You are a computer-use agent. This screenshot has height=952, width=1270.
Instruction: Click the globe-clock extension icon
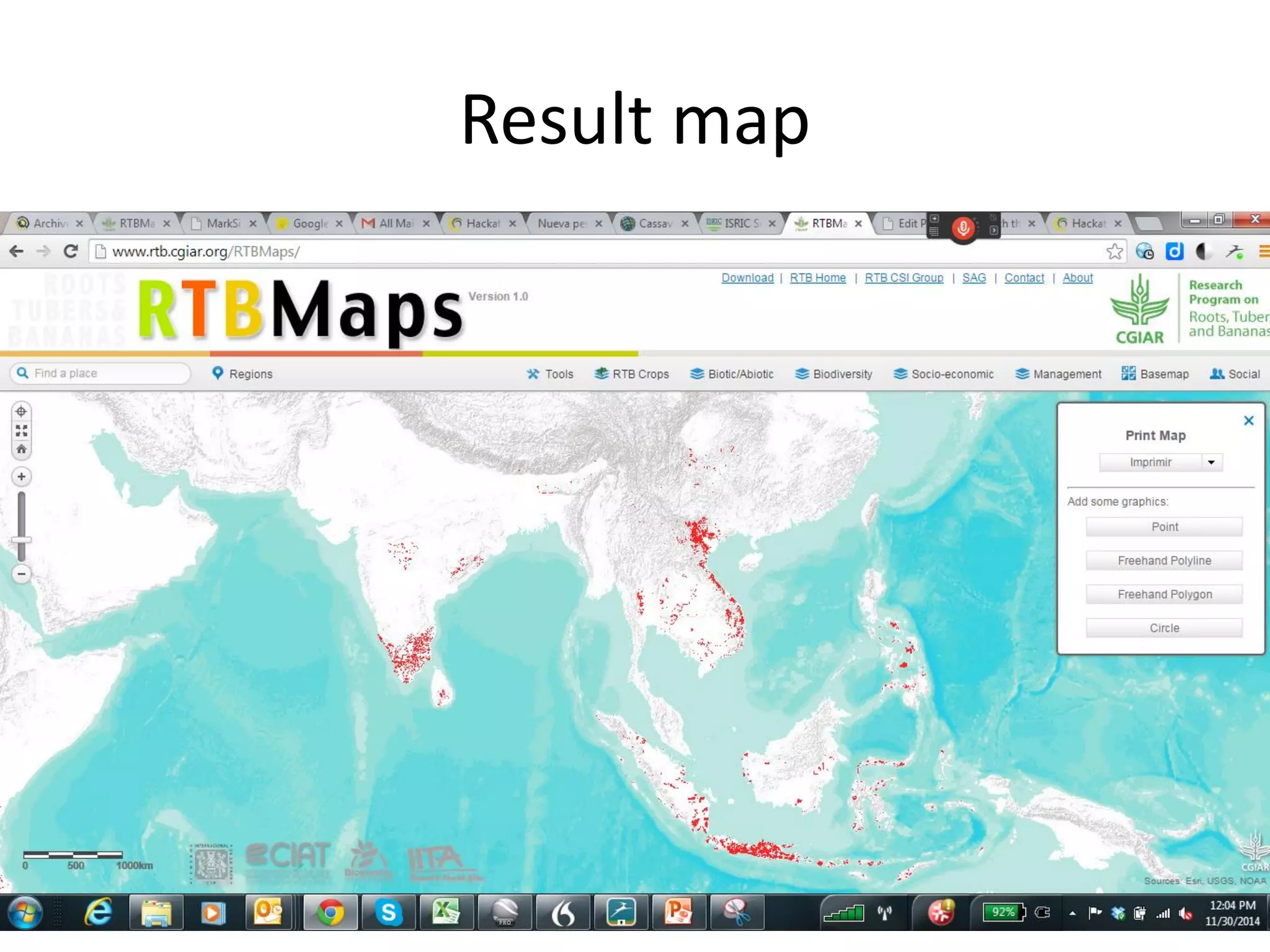pyautogui.click(x=1144, y=251)
